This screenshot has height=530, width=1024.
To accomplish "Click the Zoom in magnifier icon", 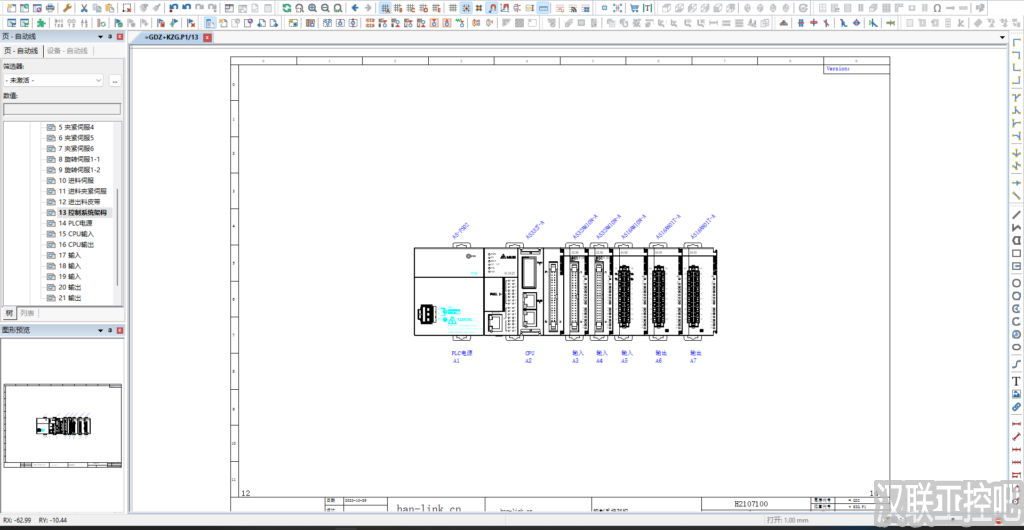I will [x=312, y=8].
